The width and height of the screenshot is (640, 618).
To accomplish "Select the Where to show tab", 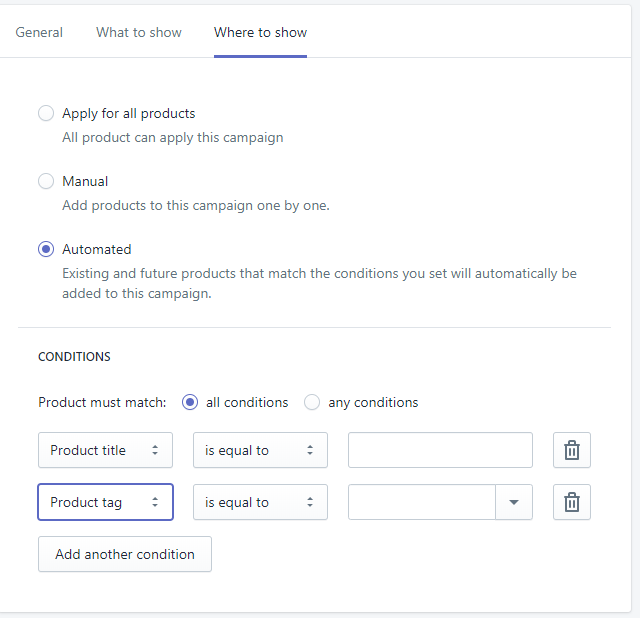I will [x=260, y=32].
